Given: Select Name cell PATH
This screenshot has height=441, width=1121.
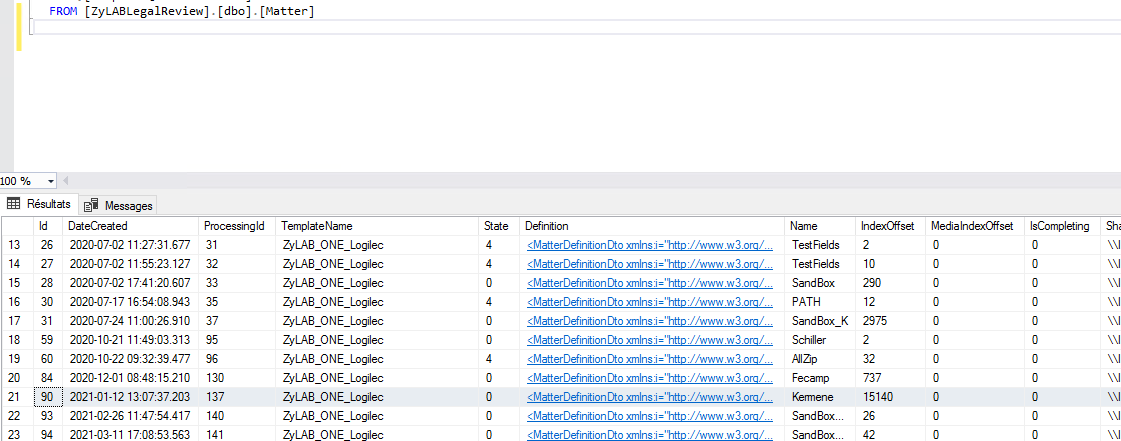Looking at the screenshot, I should coord(821,302).
